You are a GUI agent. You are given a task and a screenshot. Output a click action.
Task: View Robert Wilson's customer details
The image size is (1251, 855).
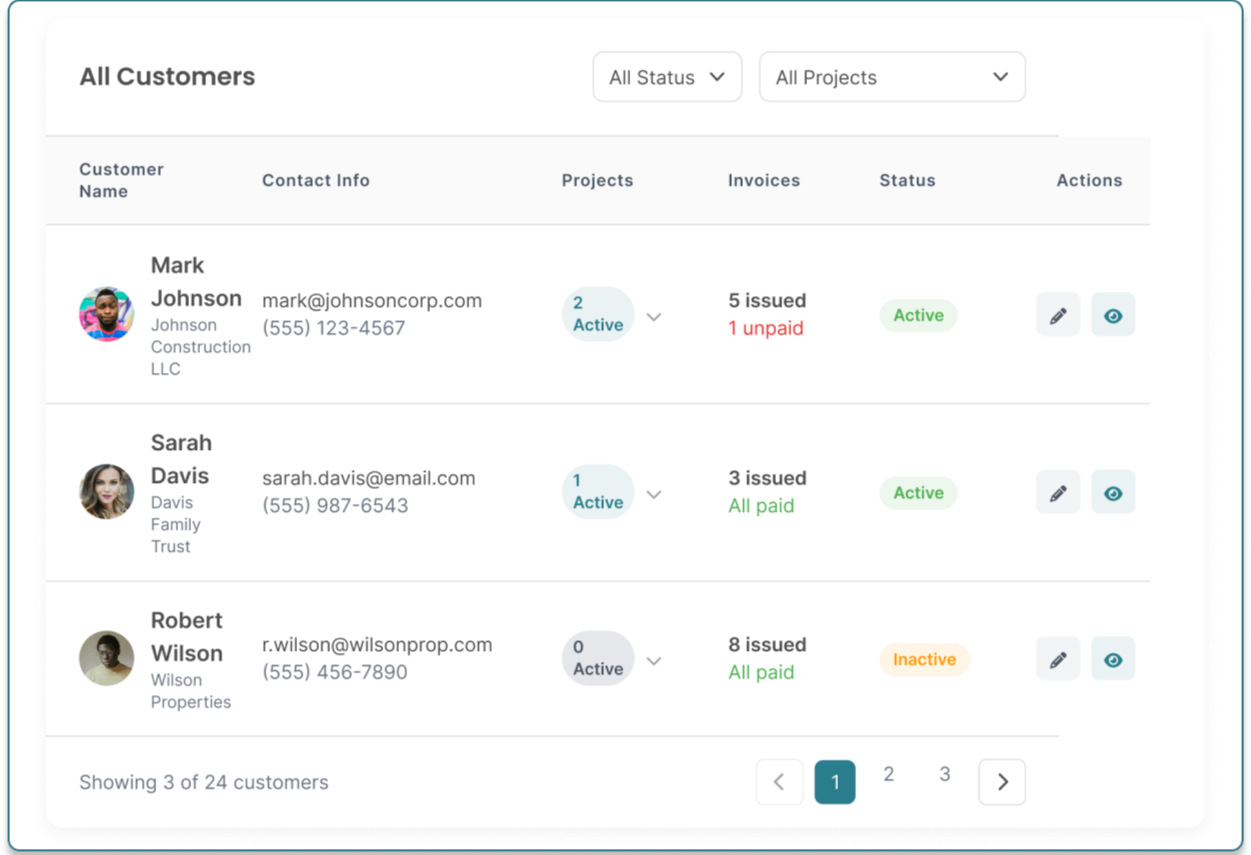tap(1113, 658)
